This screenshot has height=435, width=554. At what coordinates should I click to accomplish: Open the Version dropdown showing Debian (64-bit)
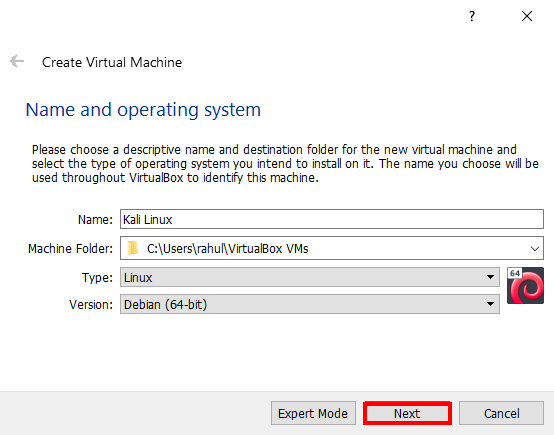click(x=310, y=304)
